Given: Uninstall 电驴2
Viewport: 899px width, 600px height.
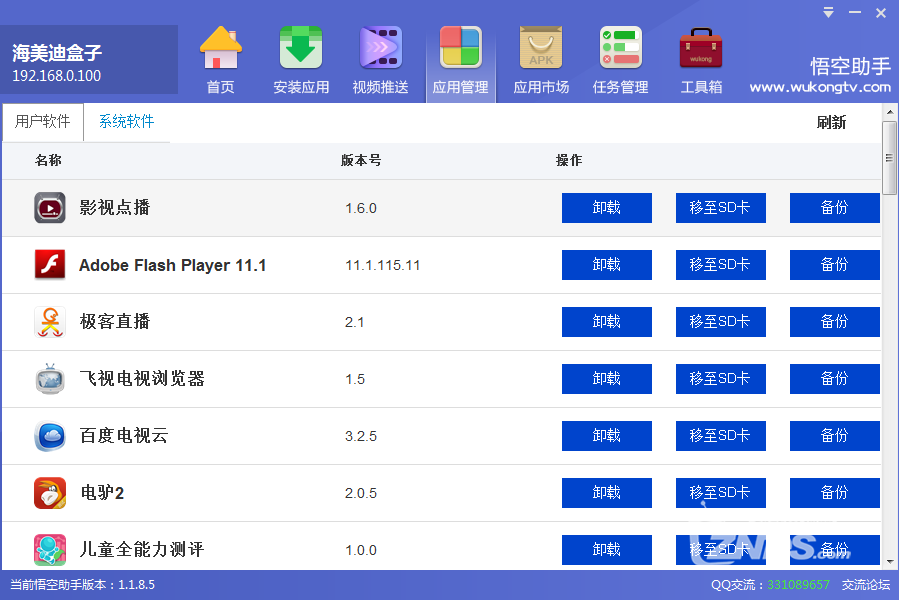Looking at the screenshot, I should (607, 493).
